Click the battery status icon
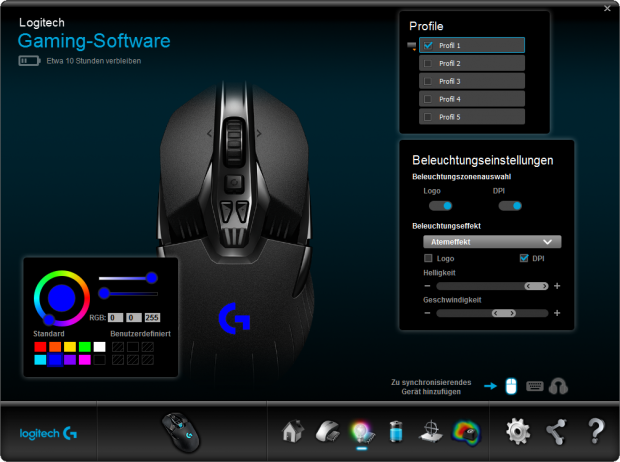 [29, 61]
